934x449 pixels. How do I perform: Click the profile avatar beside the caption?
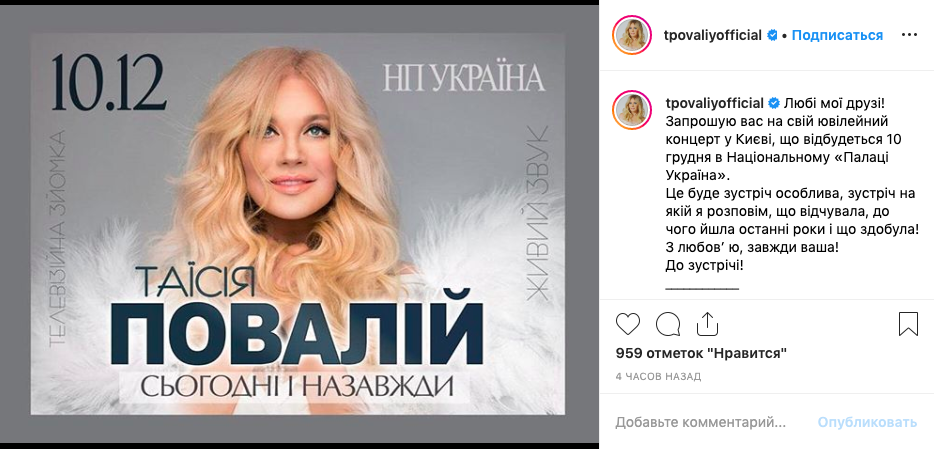tap(631, 110)
